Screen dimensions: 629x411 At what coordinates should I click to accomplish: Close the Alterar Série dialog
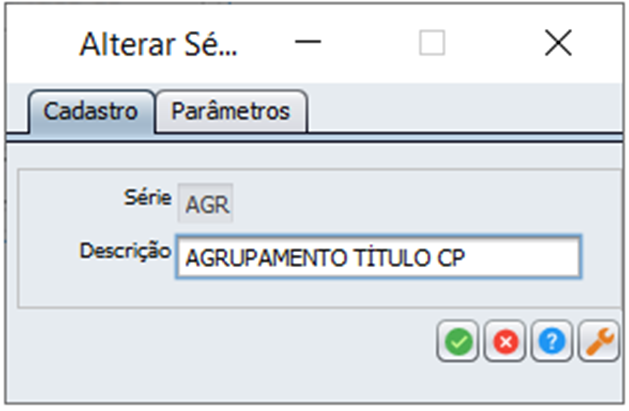[558, 42]
